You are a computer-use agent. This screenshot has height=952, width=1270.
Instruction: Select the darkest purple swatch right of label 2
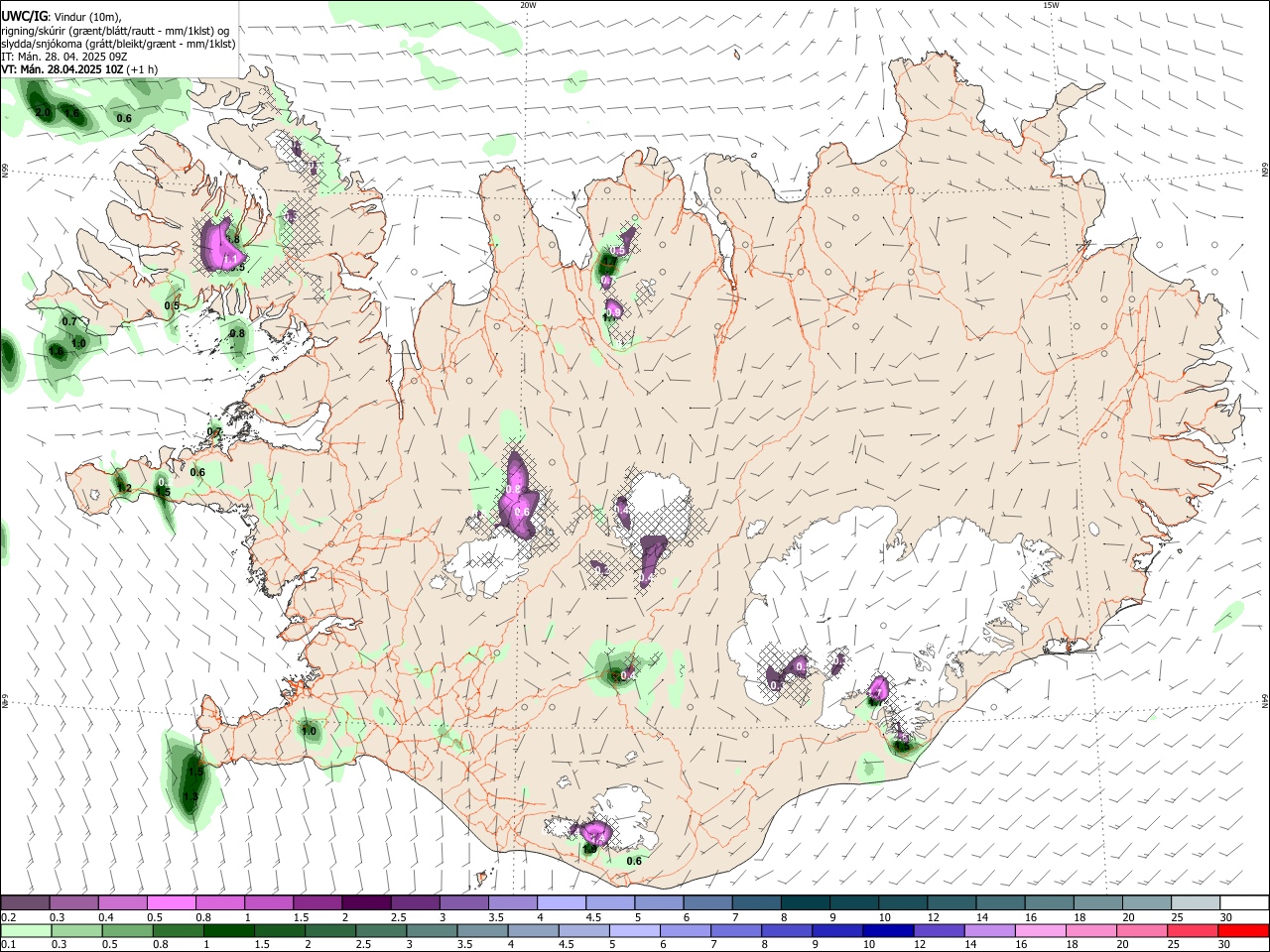(x=366, y=903)
